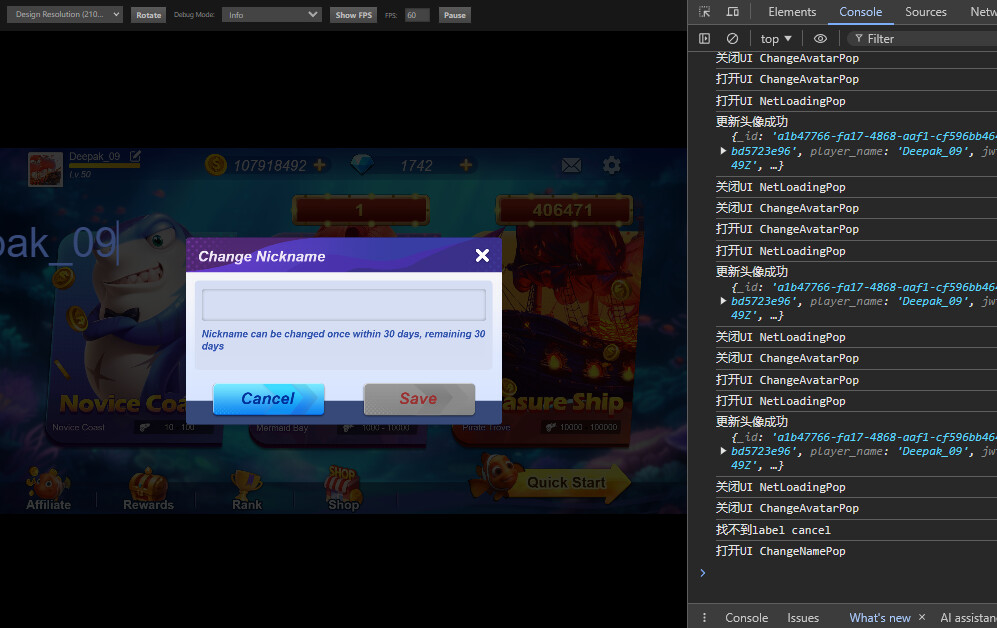Click the Rotate button
997x628 pixels.
tap(149, 15)
